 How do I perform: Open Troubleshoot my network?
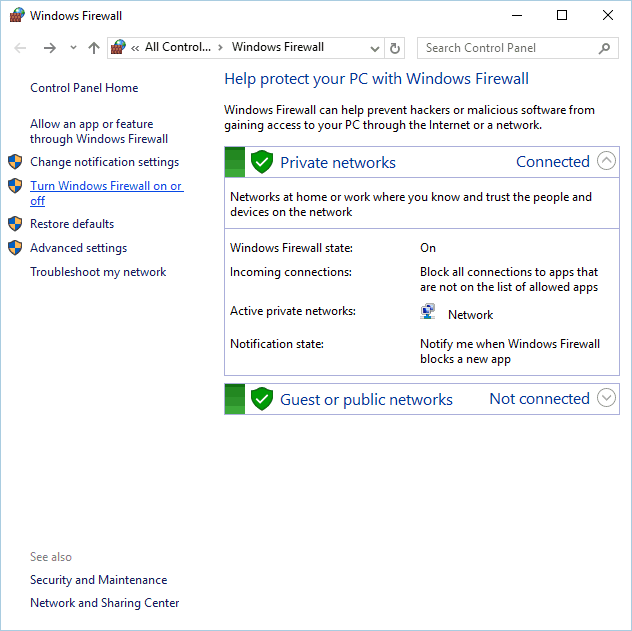pyautogui.click(x=98, y=272)
